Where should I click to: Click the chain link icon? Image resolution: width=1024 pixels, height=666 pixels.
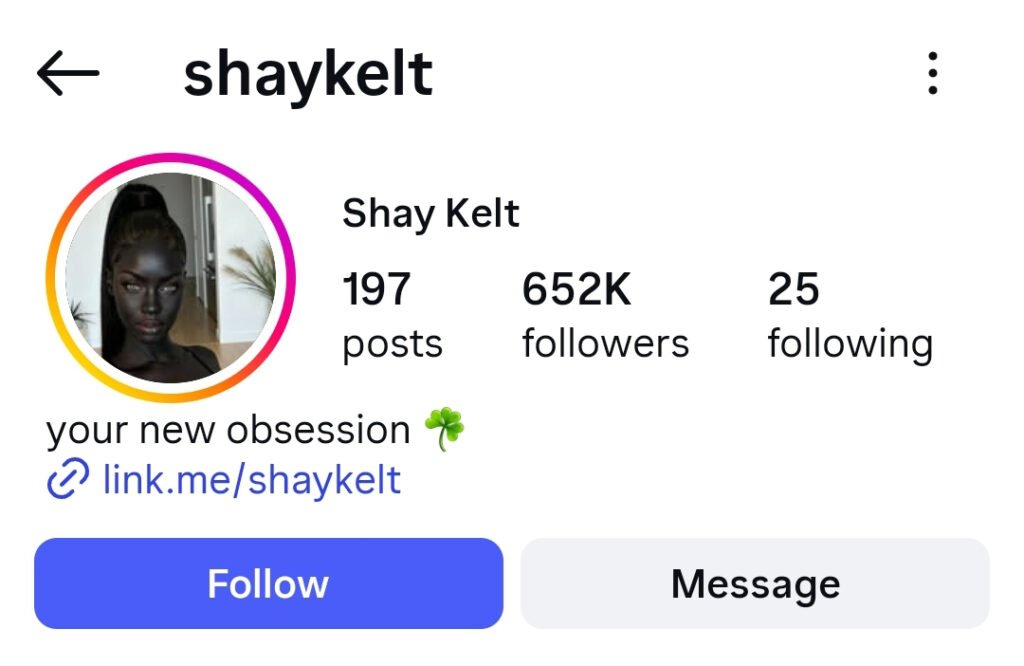[x=68, y=479]
